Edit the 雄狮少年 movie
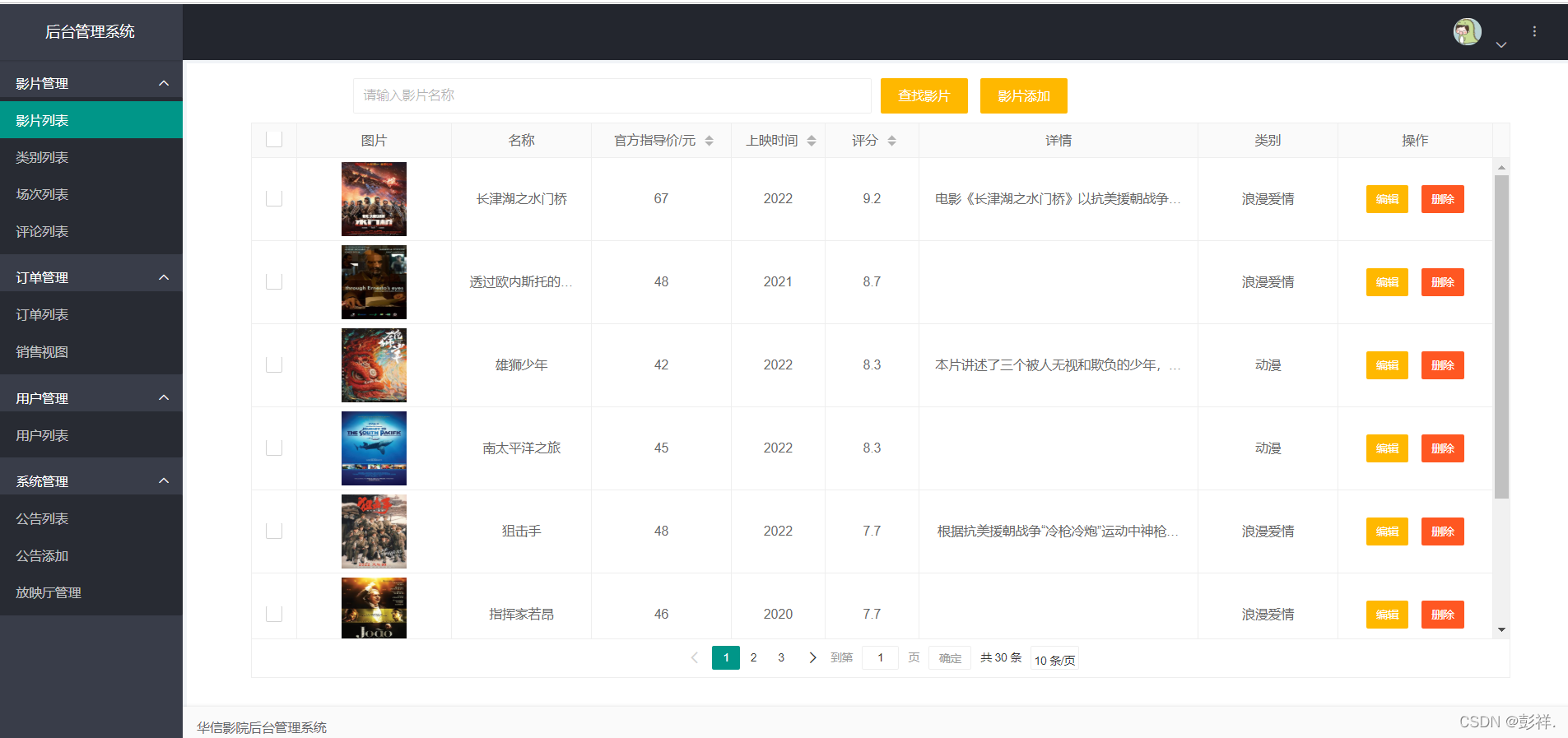The width and height of the screenshot is (1568, 738). pos(1387,365)
